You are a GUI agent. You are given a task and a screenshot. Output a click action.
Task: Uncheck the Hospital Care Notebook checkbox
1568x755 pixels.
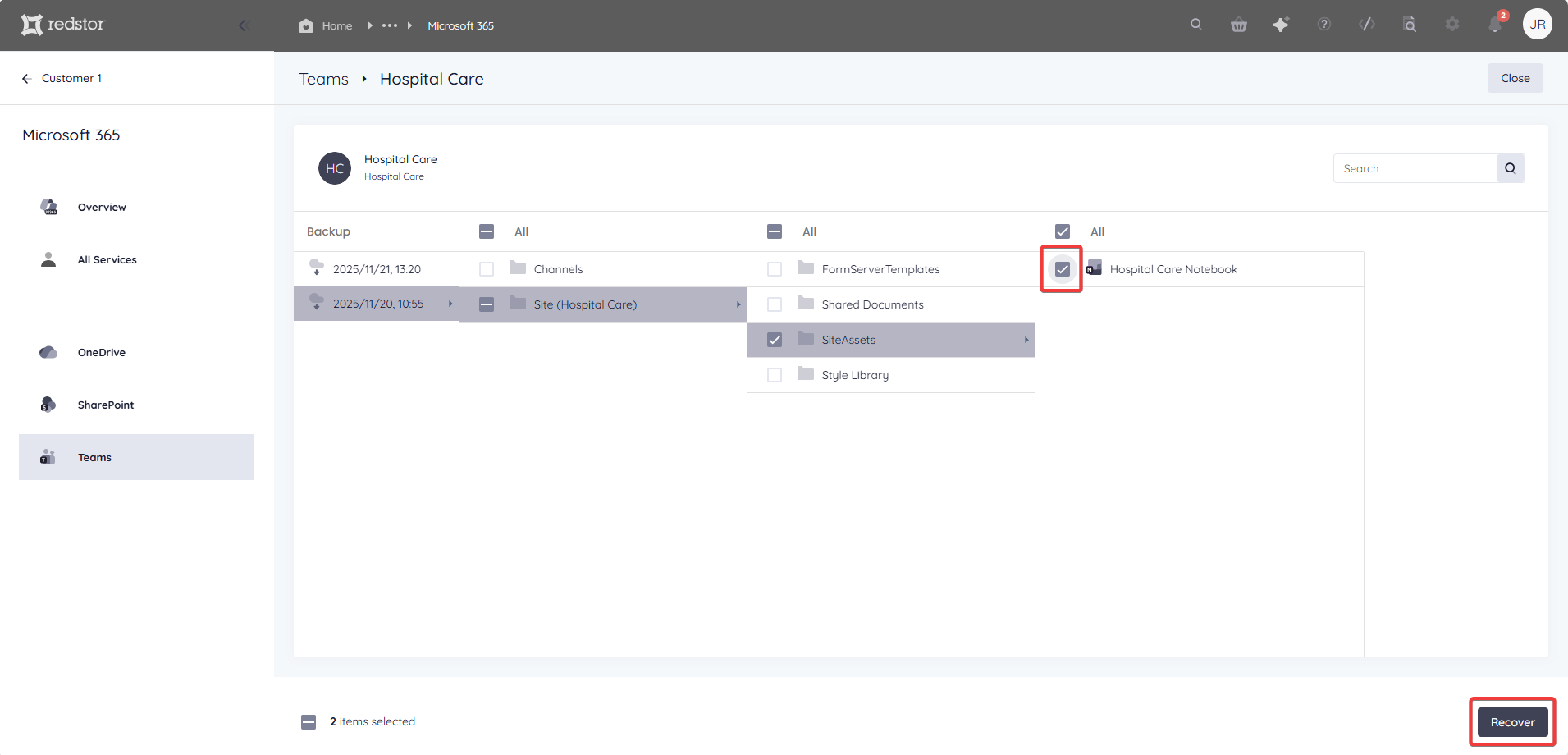(x=1063, y=269)
